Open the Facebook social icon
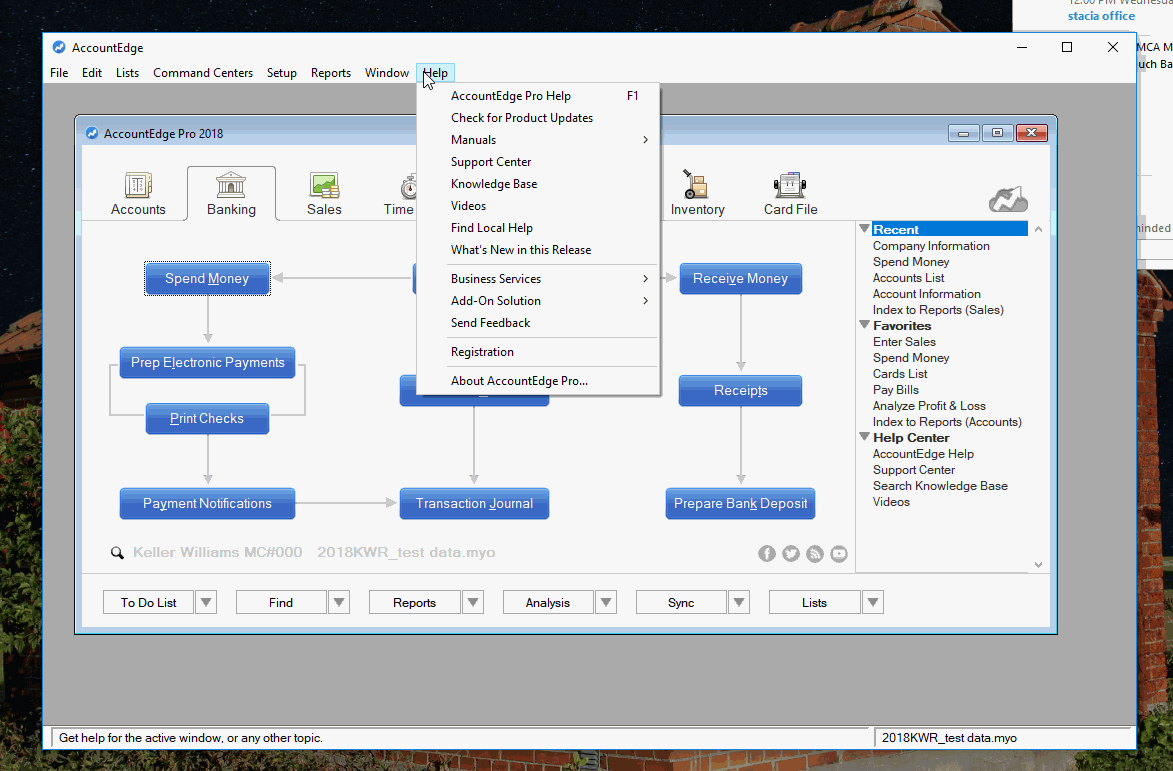This screenshot has width=1173, height=771. click(767, 554)
